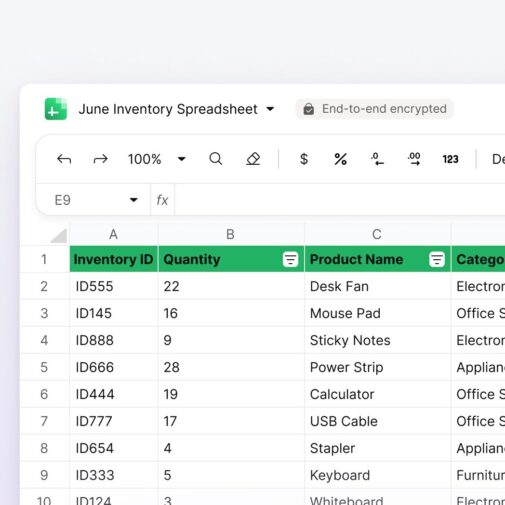This screenshot has width=505, height=505.
Task: Expand the June Inventory Spreadsheet title dropdown
Action: pos(270,109)
